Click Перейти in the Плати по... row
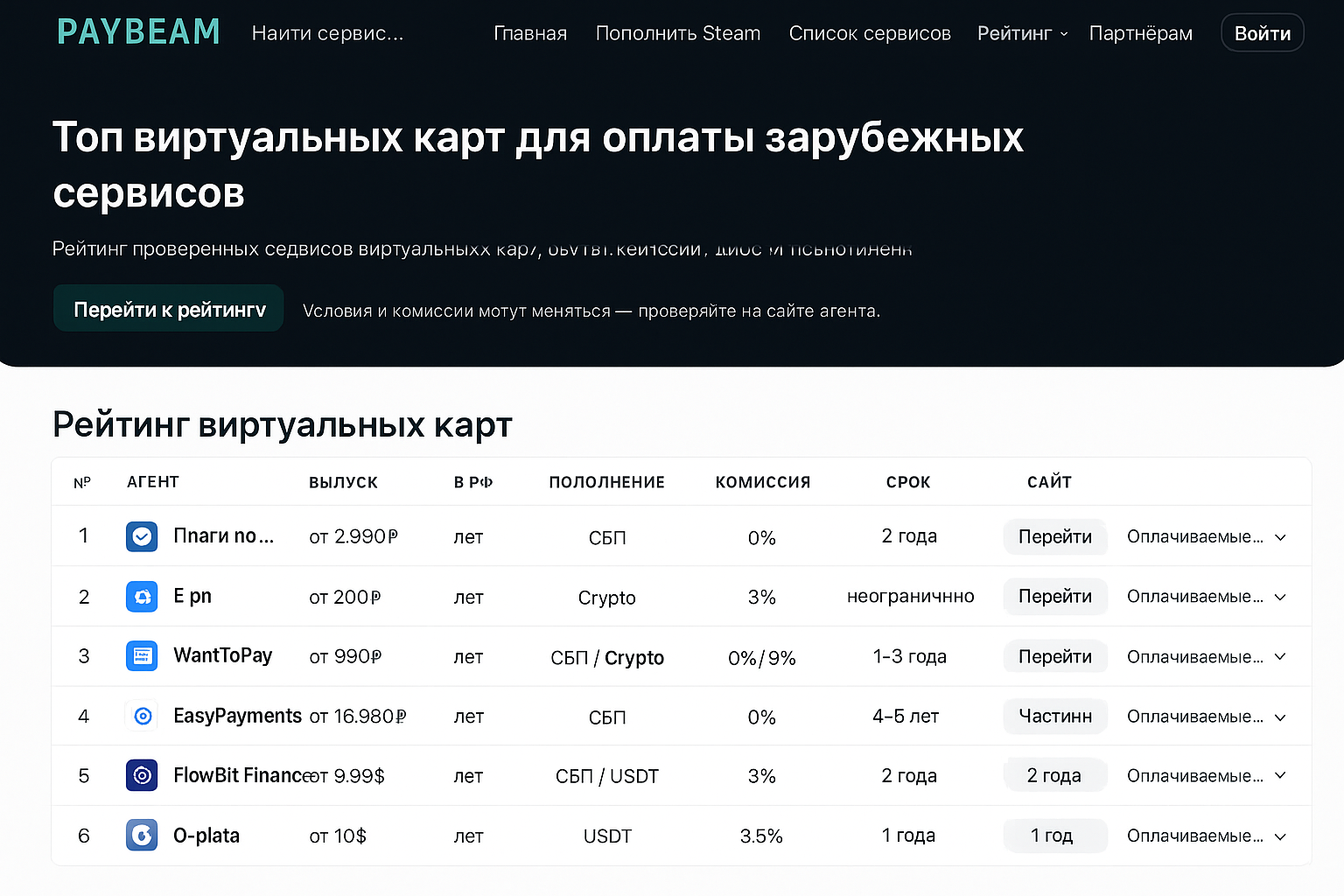Screen dimensions: 1344x896 coord(1055,536)
